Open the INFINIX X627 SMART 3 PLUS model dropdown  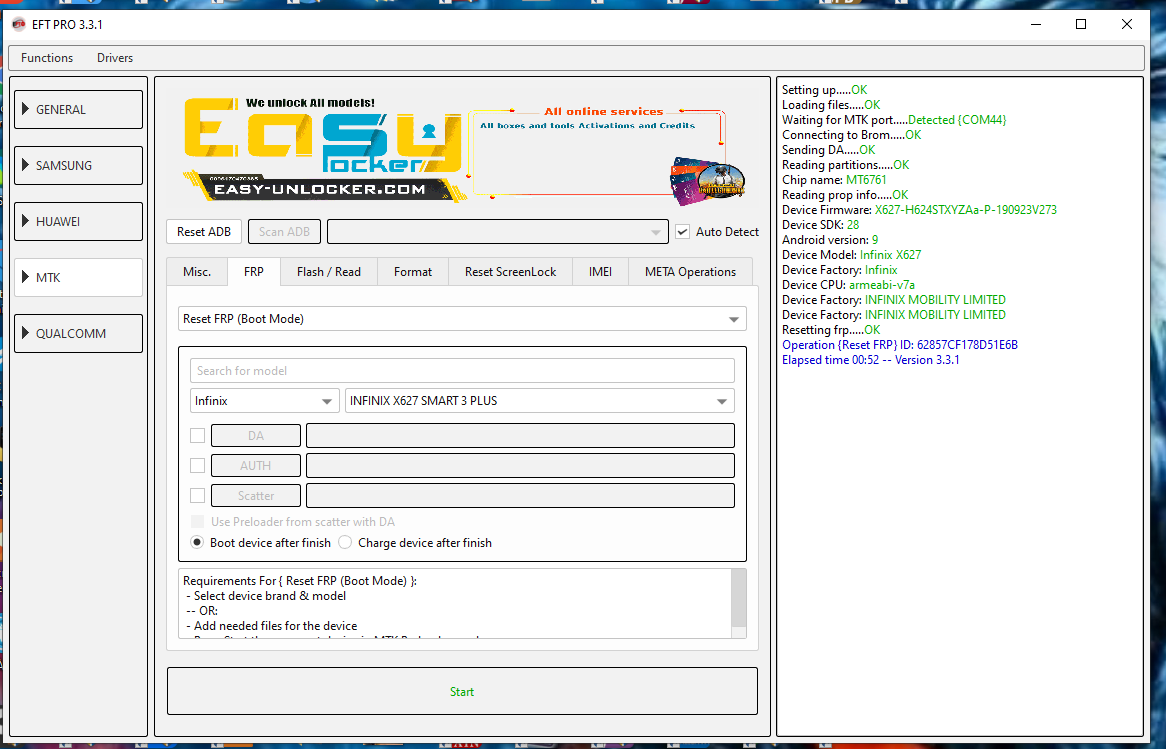[x=540, y=400]
